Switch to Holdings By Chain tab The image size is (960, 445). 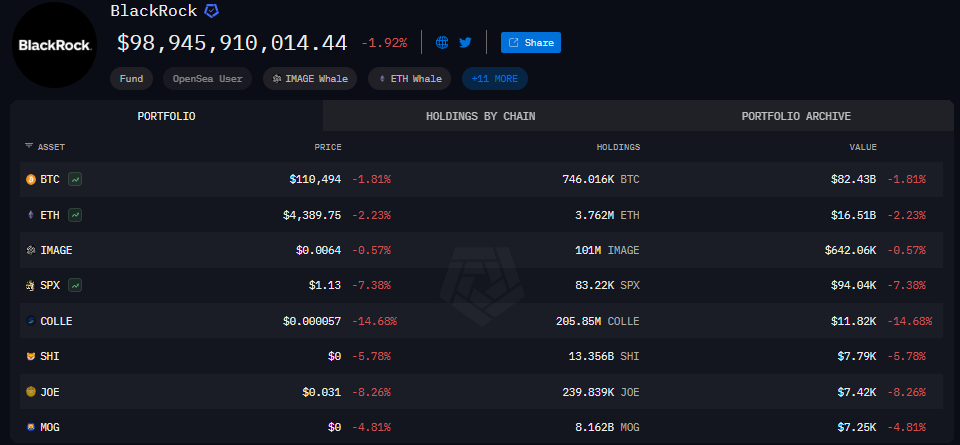[480, 116]
